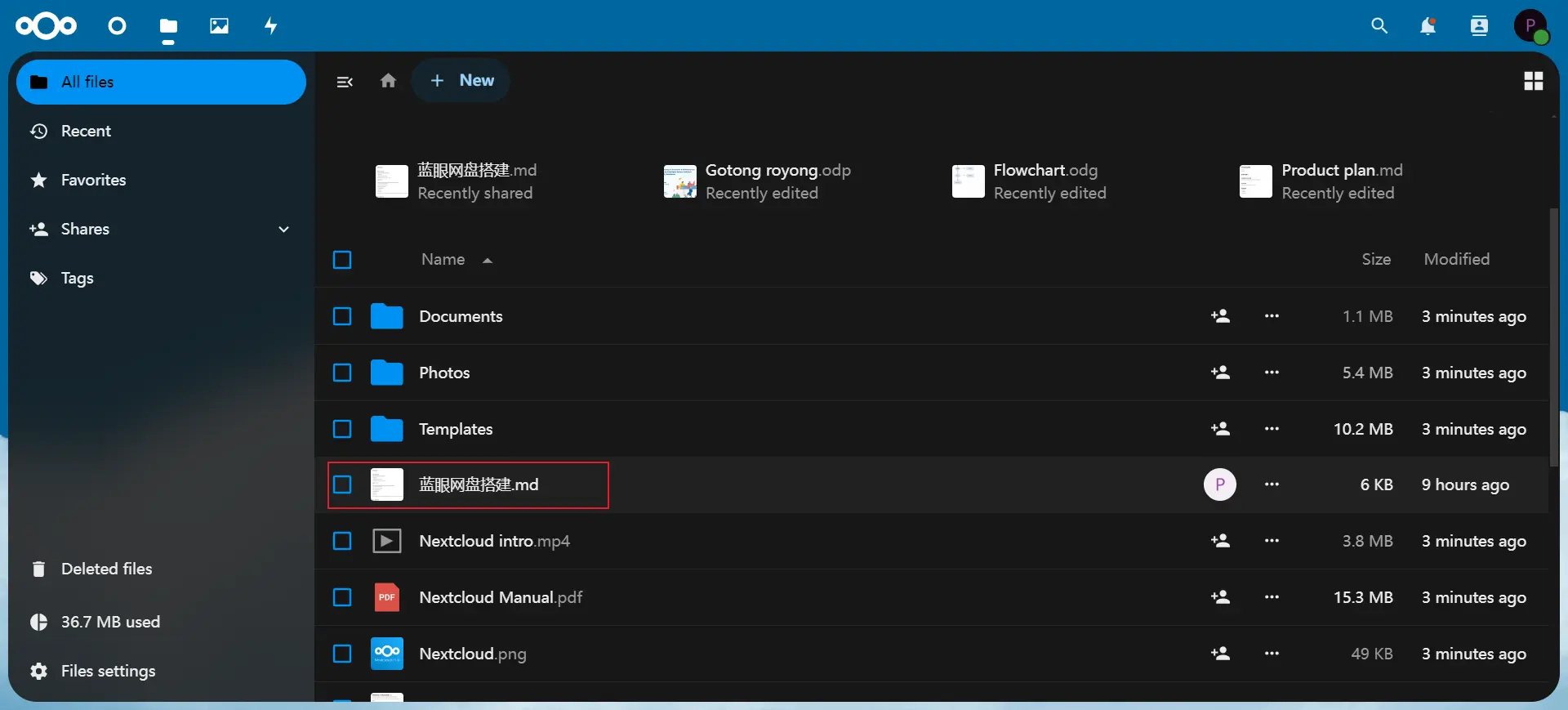Open the Activity lightning icon
The width and height of the screenshot is (1568, 710).
pyautogui.click(x=271, y=26)
